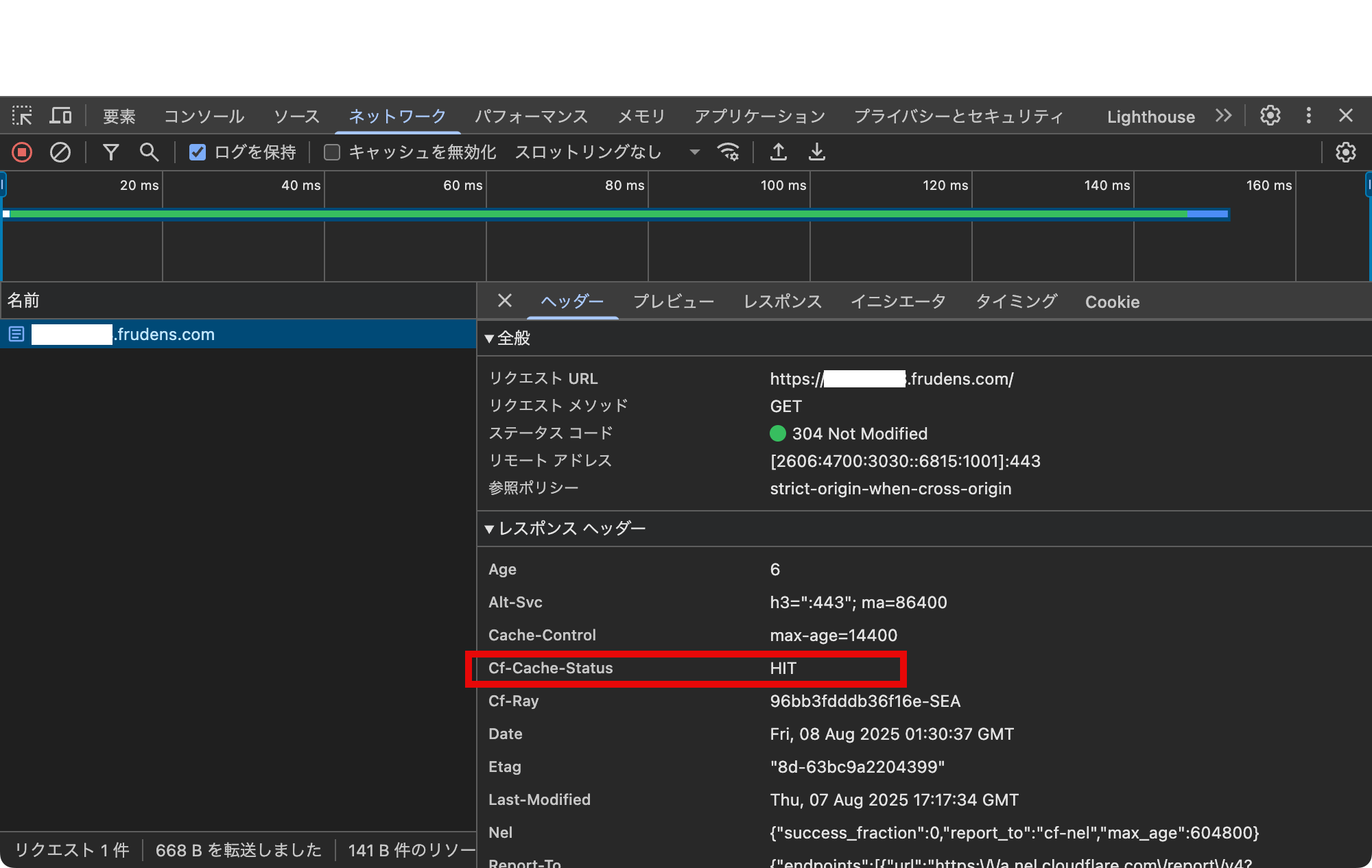Click the GET method value
Image resolution: width=1372 pixels, height=868 pixels.
pyautogui.click(x=785, y=406)
